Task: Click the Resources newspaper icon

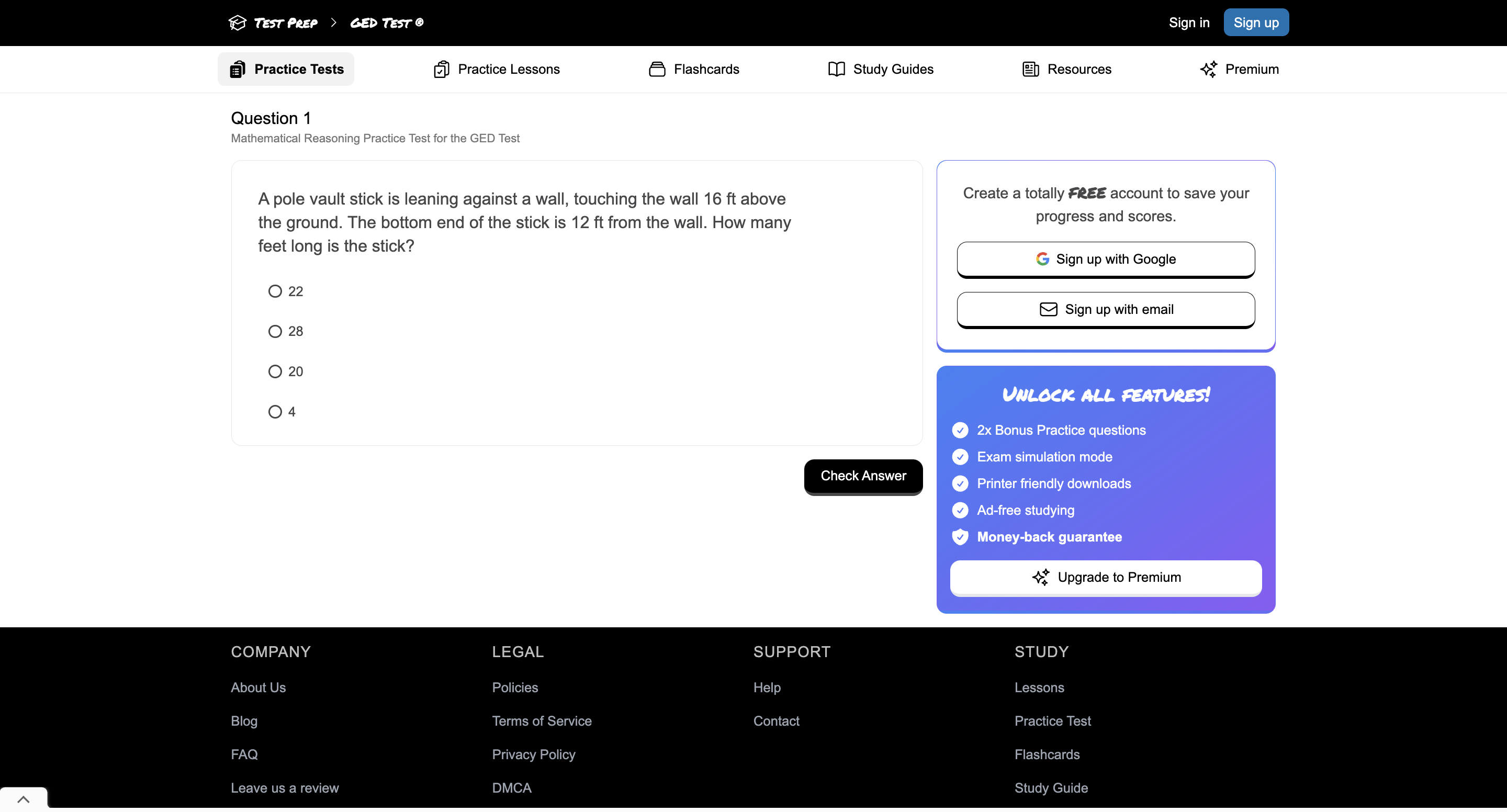Action: click(1030, 69)
